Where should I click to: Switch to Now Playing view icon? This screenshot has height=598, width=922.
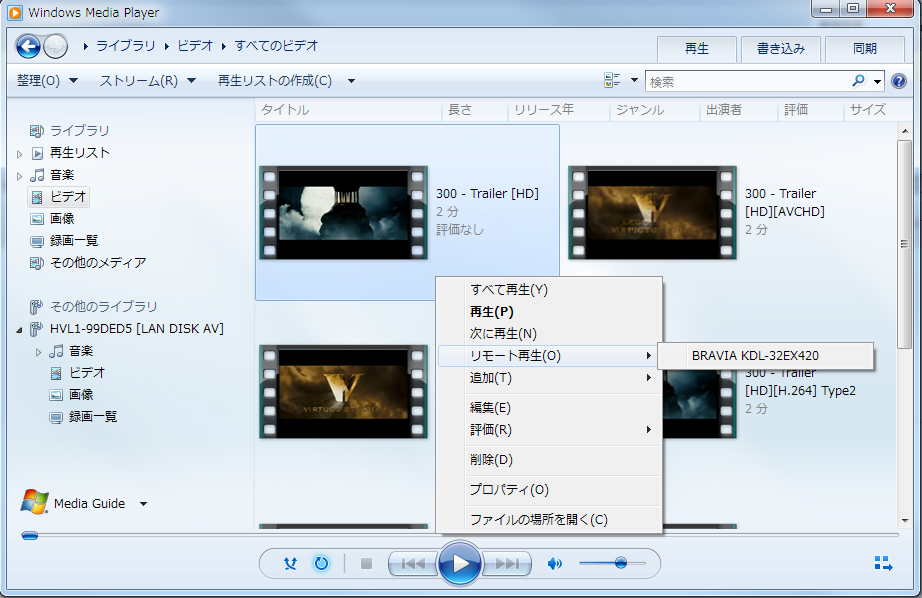[x=883, y=564]
